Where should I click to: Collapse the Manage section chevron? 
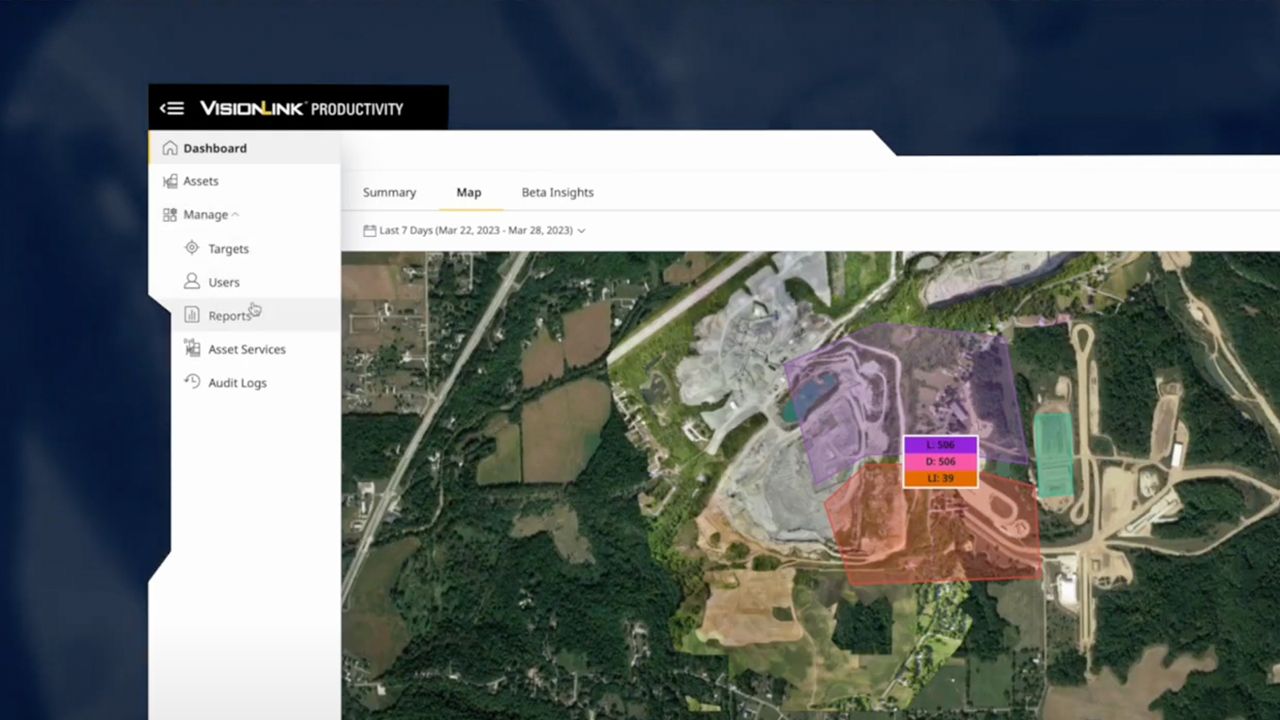236,214
